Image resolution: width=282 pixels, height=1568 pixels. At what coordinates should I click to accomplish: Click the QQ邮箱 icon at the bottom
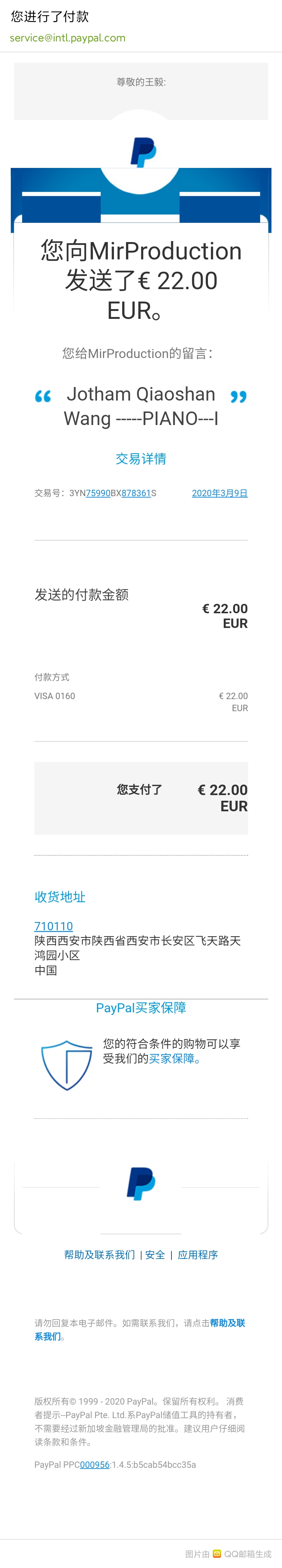(217, 1553)
